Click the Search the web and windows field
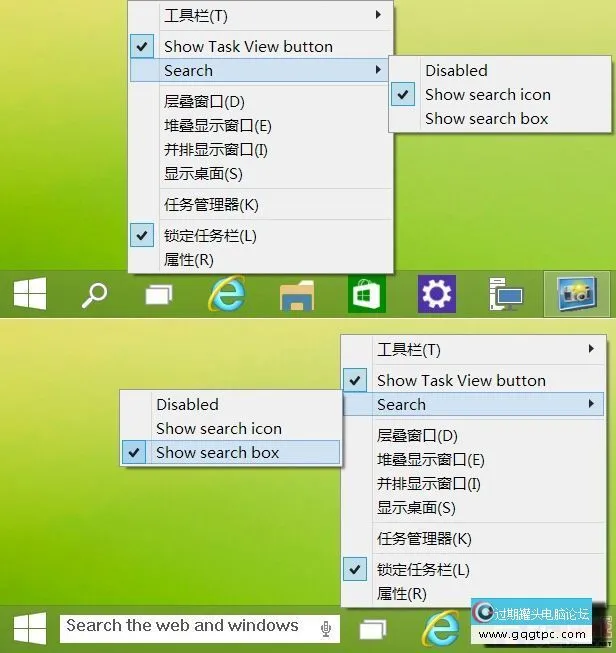 tap(185, 627)
